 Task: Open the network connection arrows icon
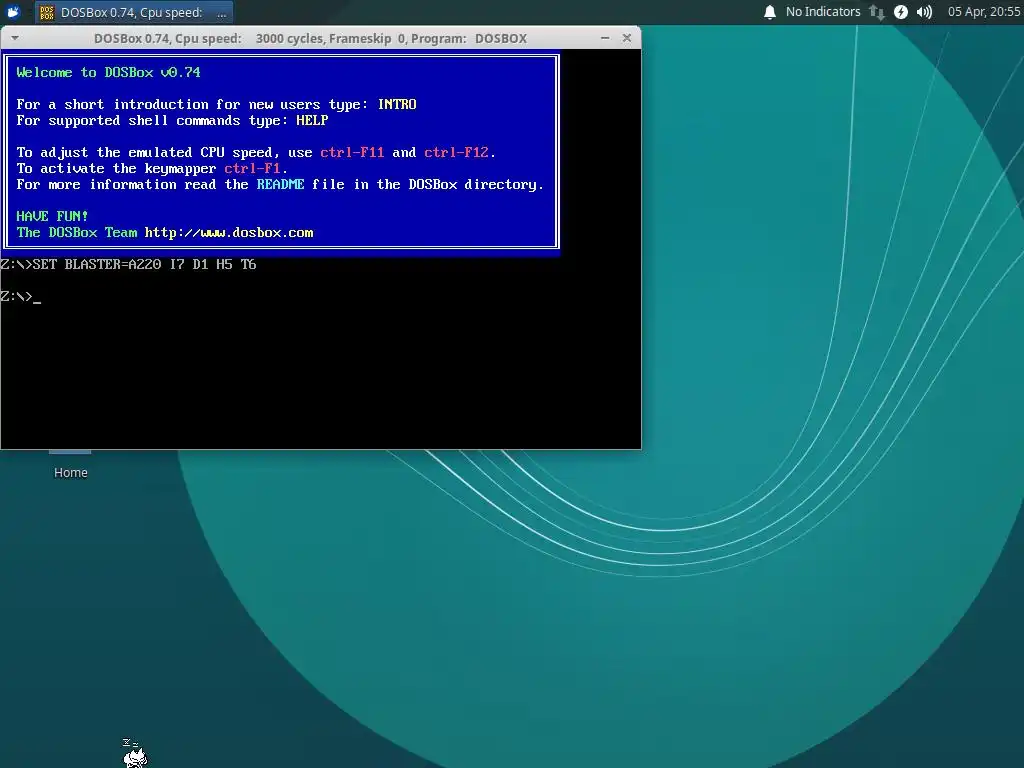pos(876,12)
